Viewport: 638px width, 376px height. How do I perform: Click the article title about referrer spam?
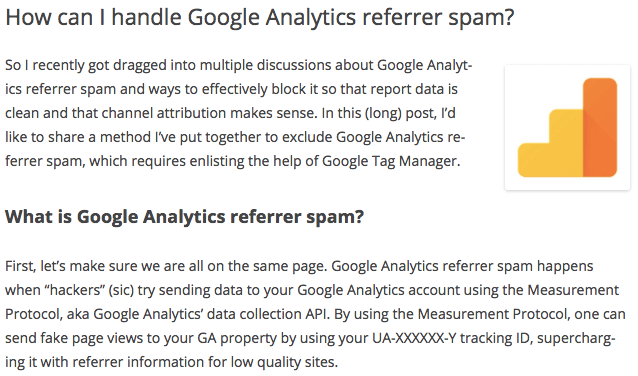point(260,17)
